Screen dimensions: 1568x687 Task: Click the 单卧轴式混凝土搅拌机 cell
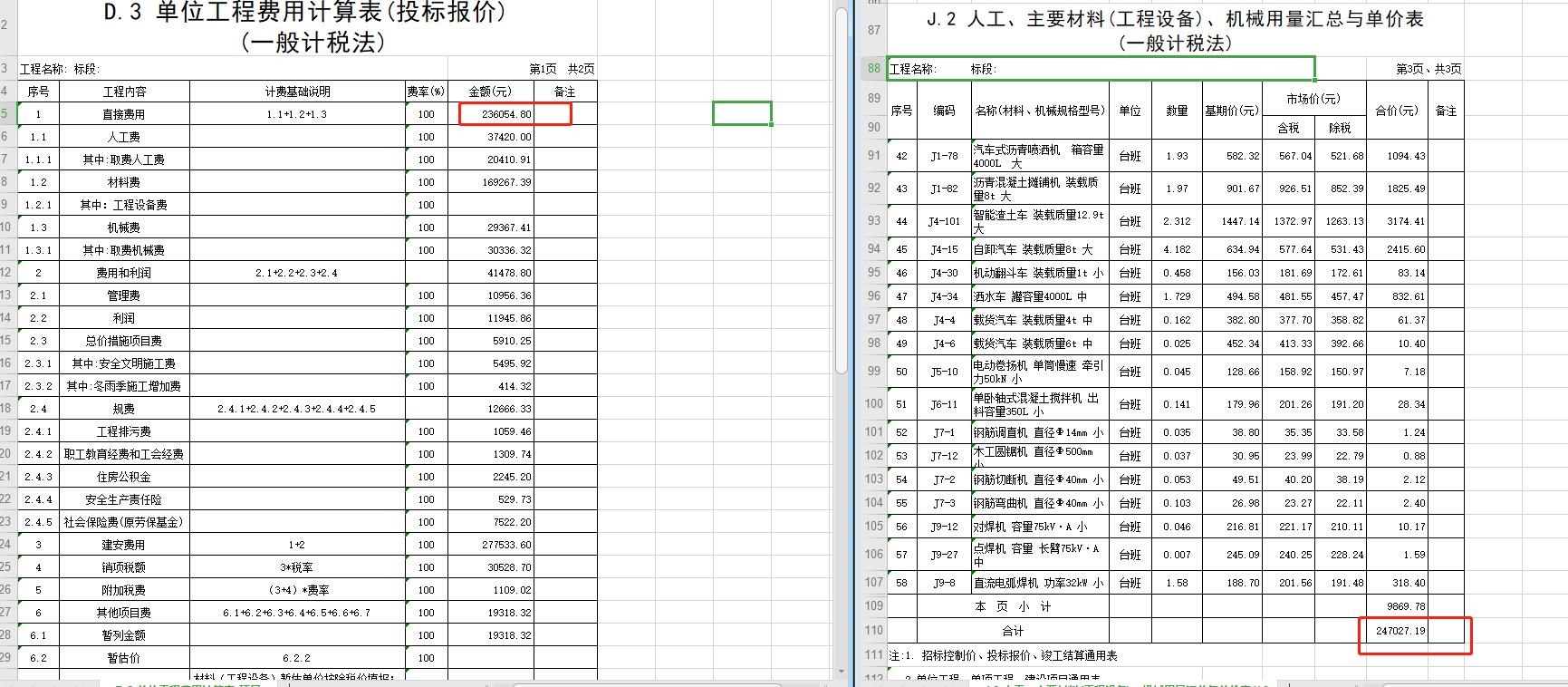pyautogui.click(x=1040, y=404)
